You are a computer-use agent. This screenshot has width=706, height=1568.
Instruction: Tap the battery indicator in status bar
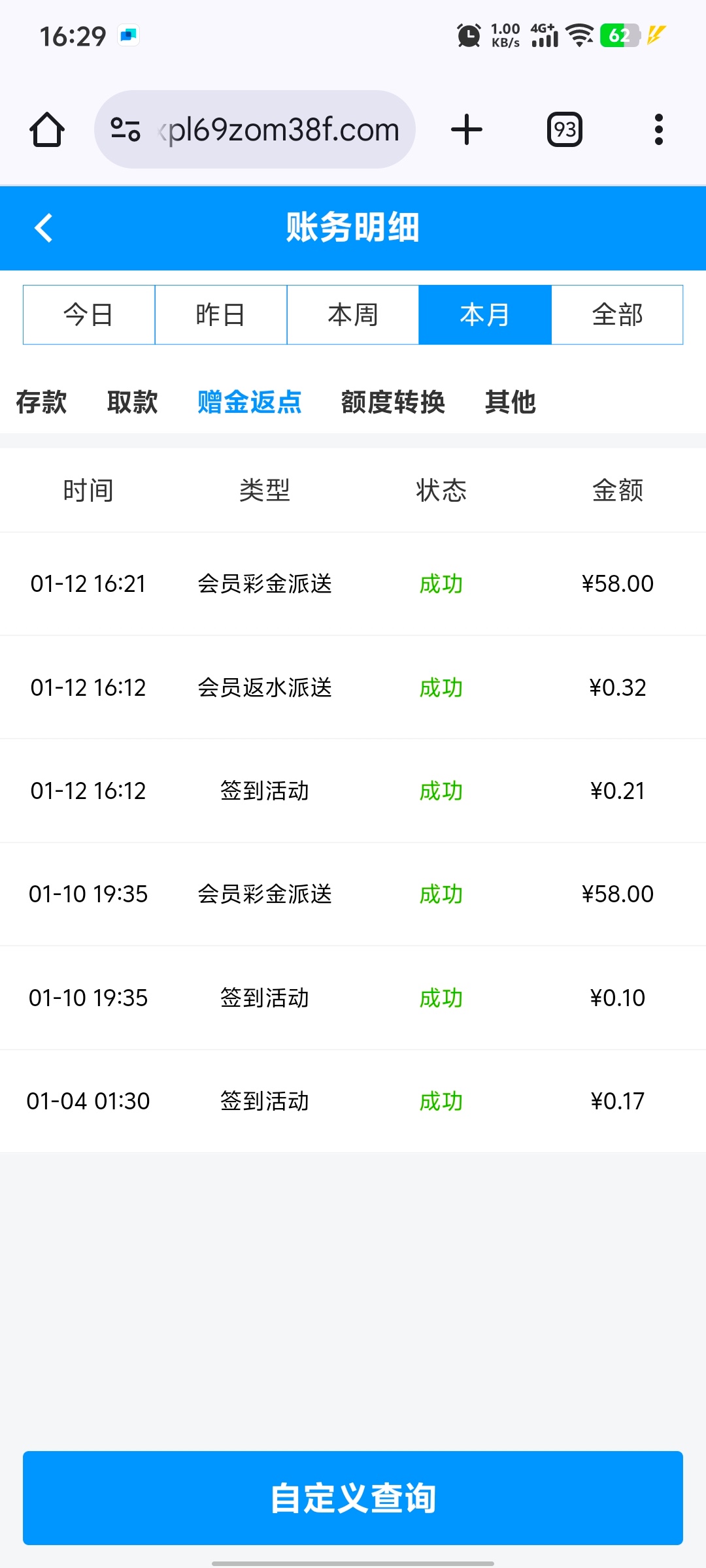(x=620, y=35)
